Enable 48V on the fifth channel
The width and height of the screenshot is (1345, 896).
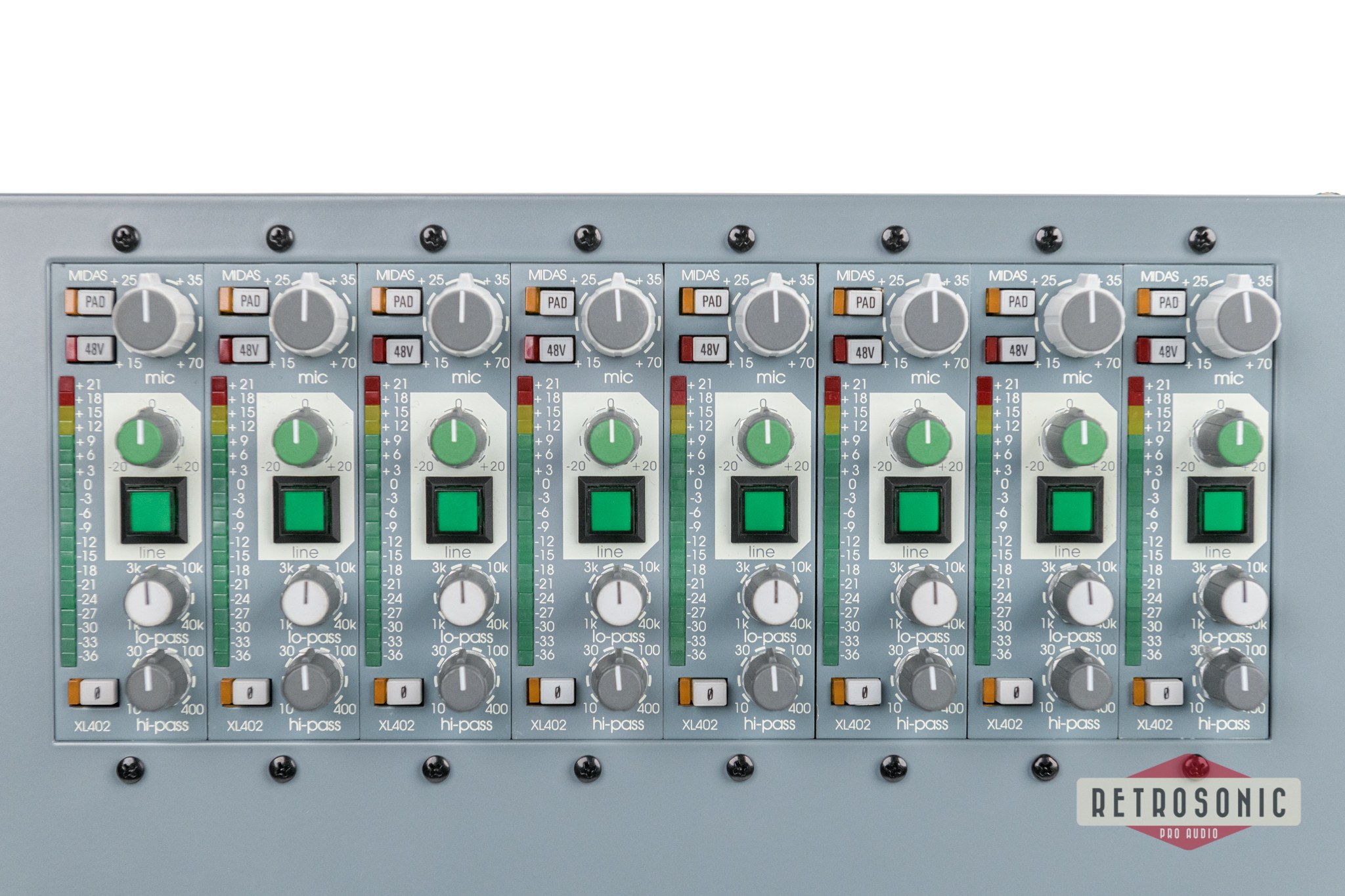click(x=704, y=349)
